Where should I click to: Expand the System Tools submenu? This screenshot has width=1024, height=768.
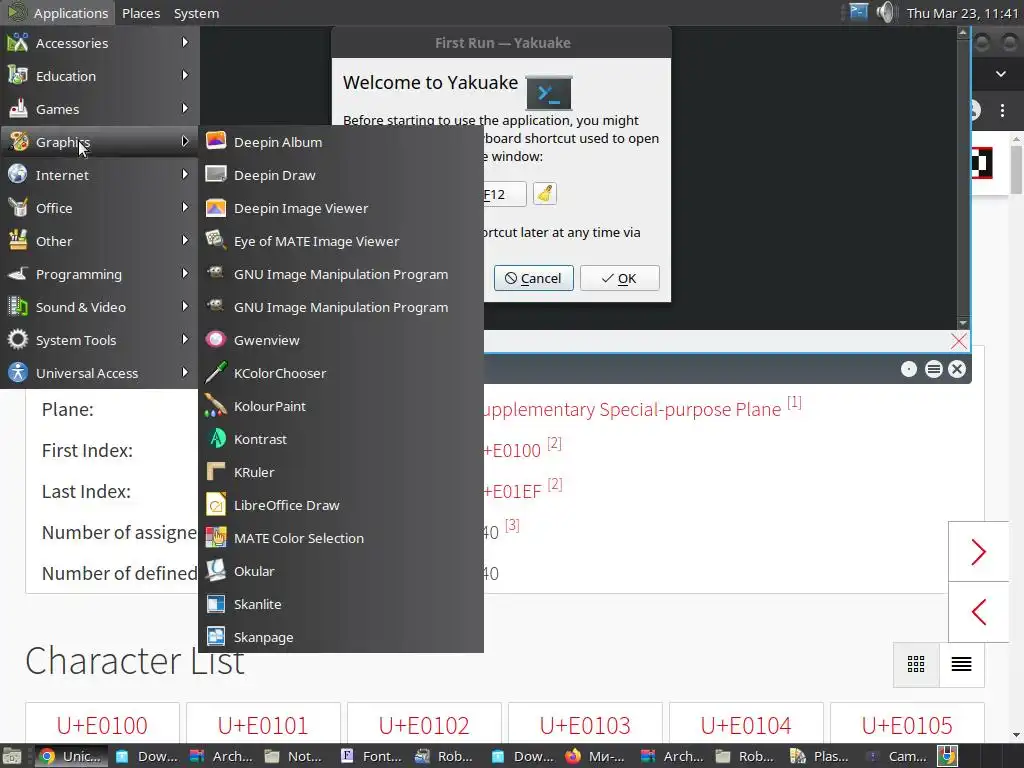click(x=99, y=340)
